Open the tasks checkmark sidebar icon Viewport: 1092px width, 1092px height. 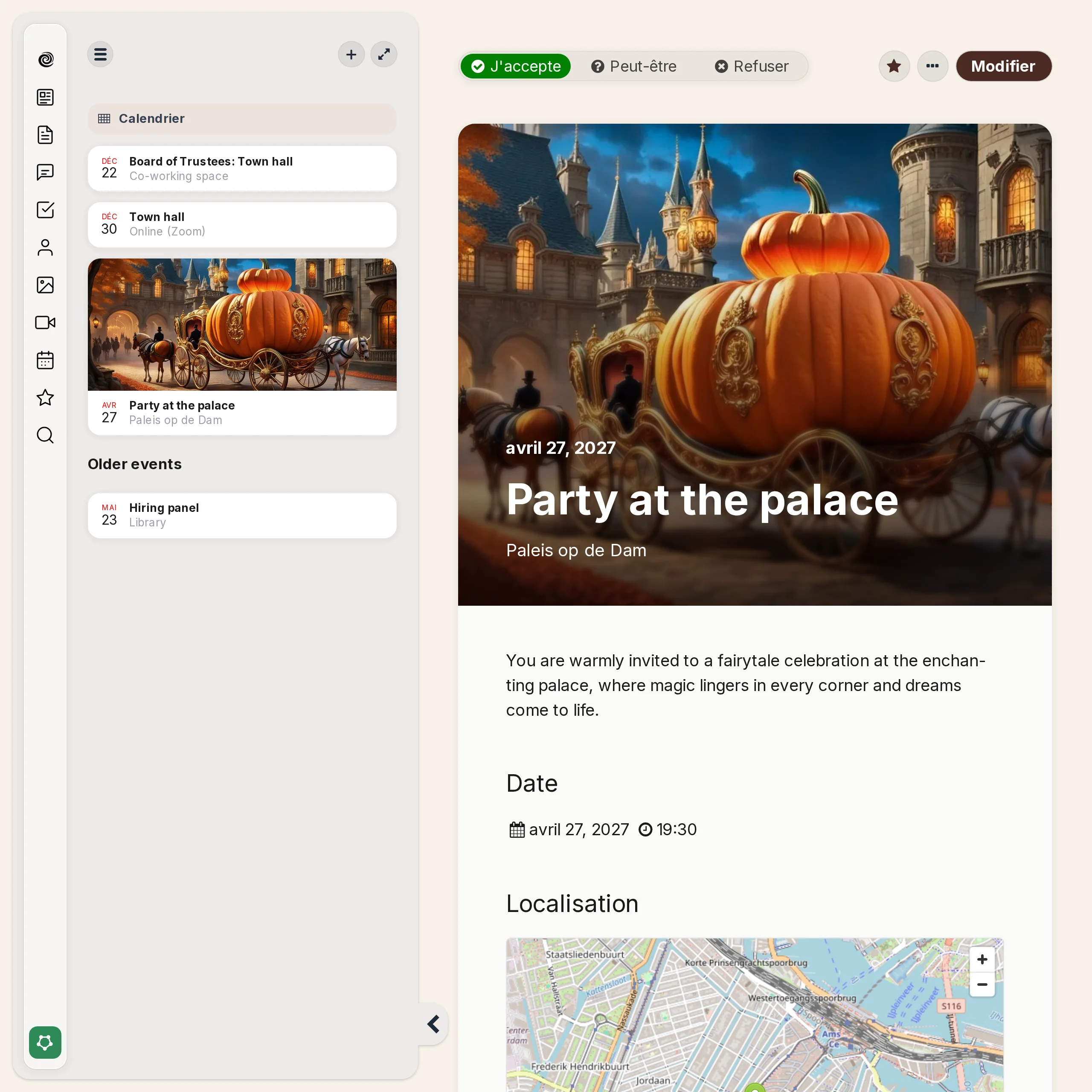point(45,210)
